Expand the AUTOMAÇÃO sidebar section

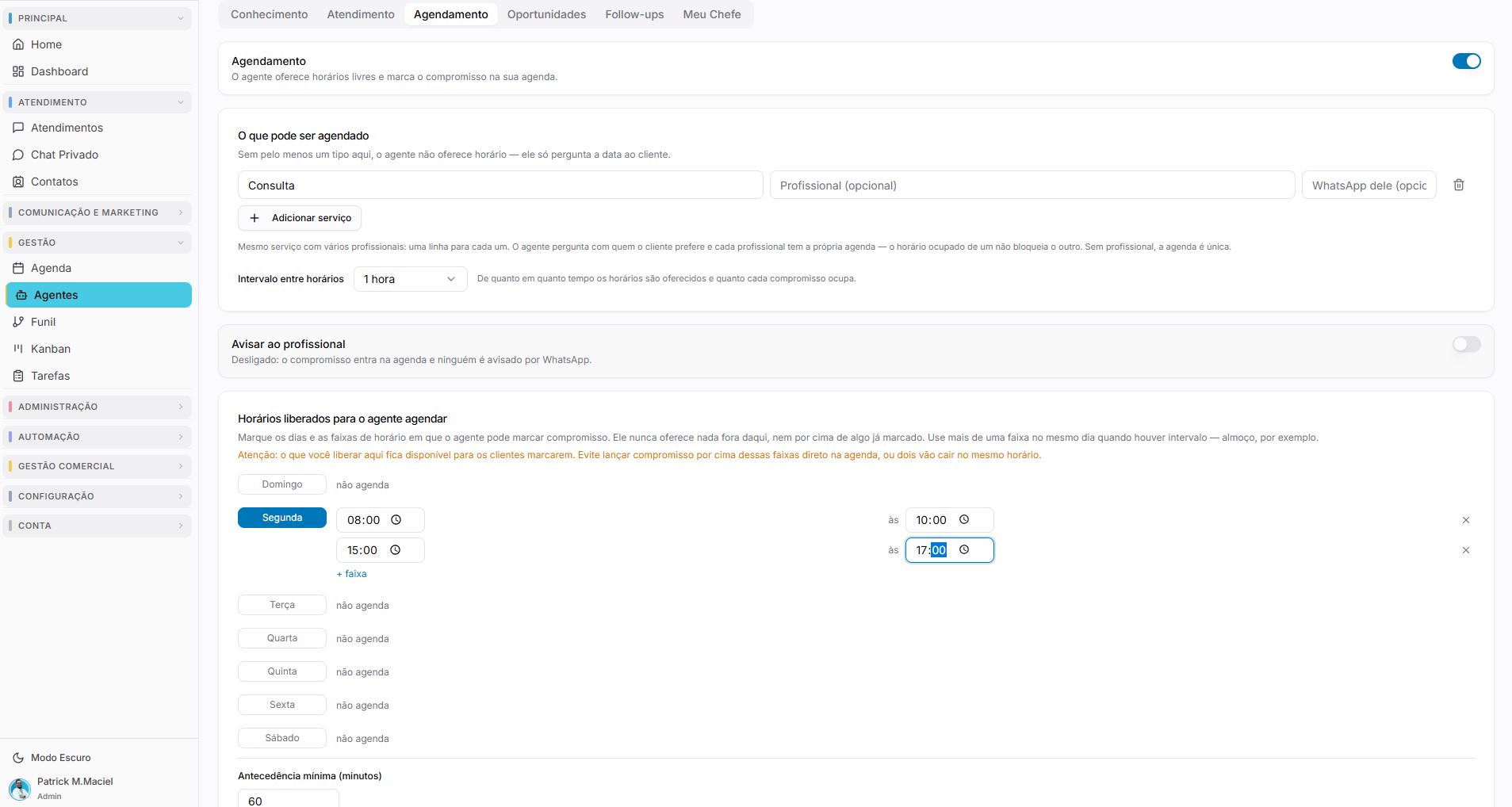click(x=98, y=437)
